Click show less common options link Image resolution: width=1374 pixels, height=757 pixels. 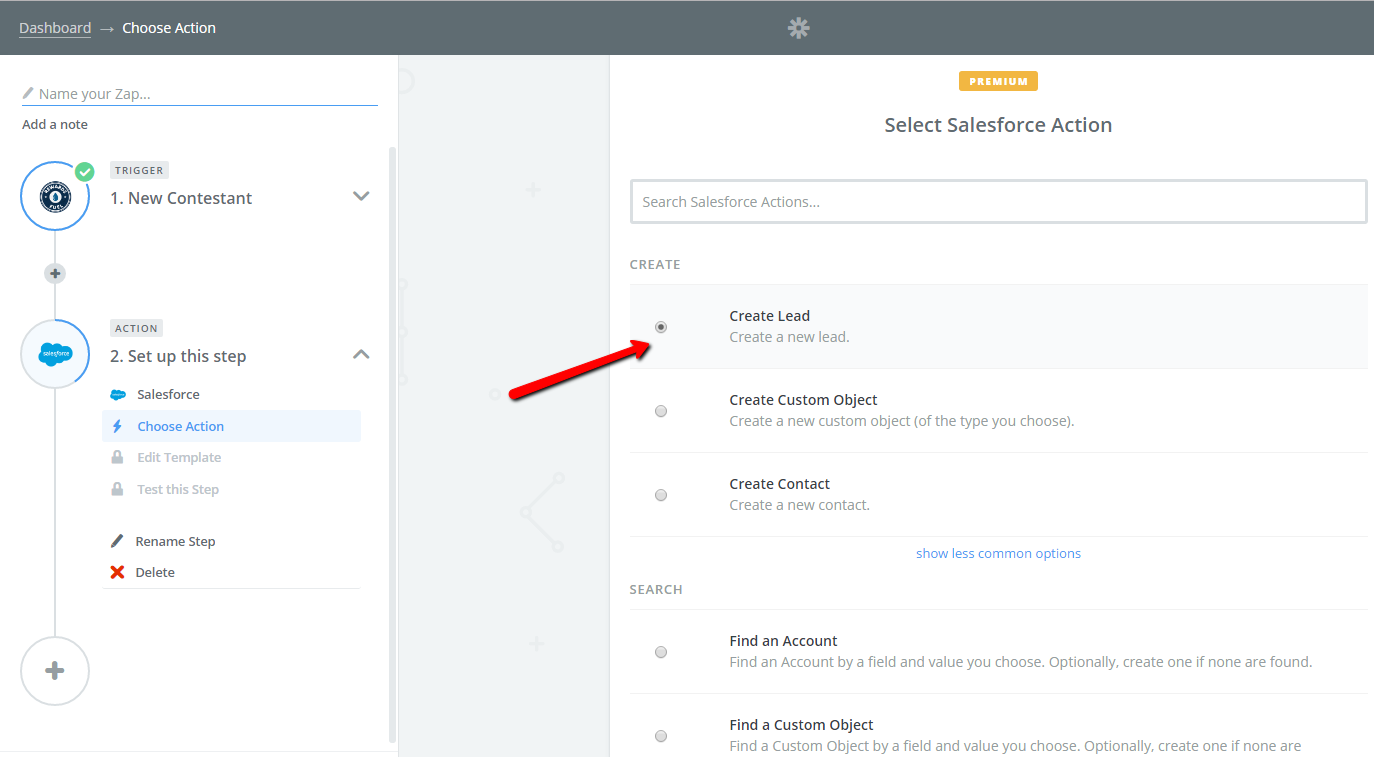[998, 553]
